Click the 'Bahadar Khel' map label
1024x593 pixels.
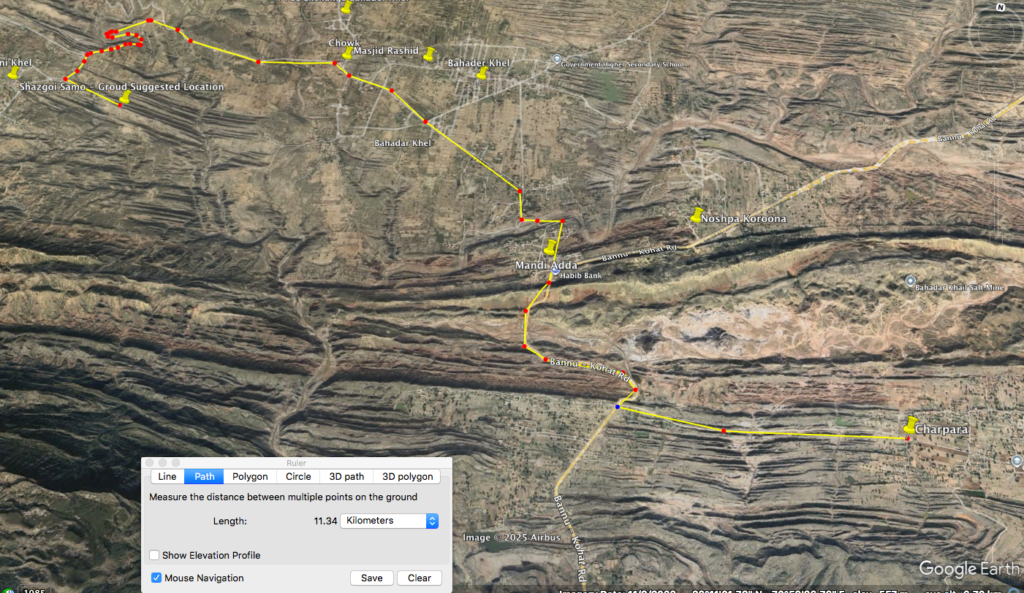point(402,143)
